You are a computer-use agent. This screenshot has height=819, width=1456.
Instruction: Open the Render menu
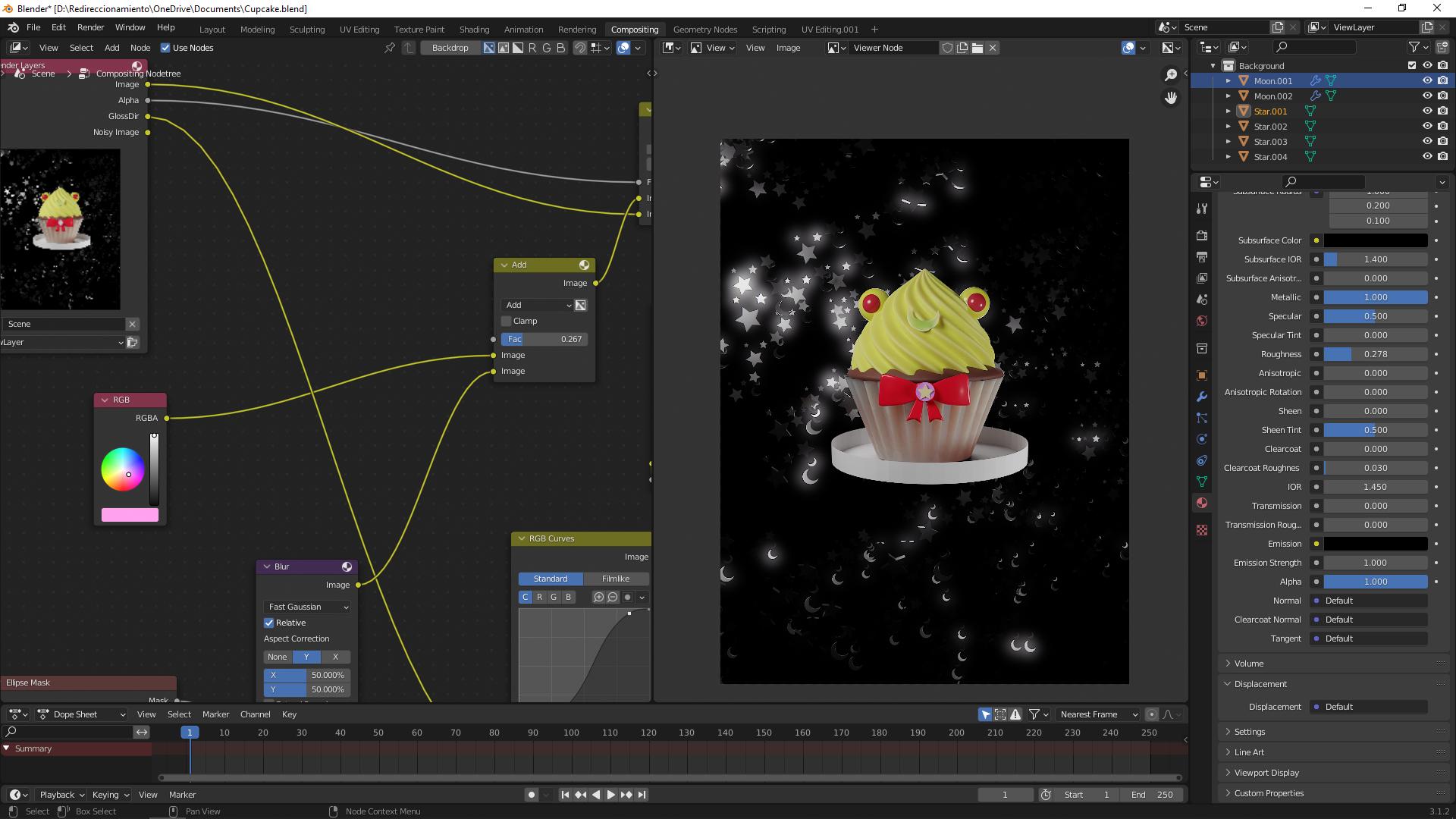pyautogui.click(x=90, y=27)
